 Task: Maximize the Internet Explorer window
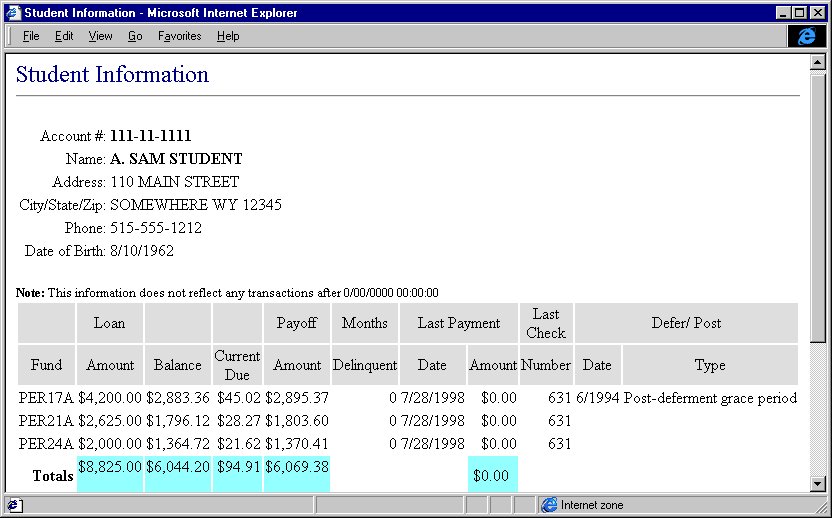tap(799, 13)
